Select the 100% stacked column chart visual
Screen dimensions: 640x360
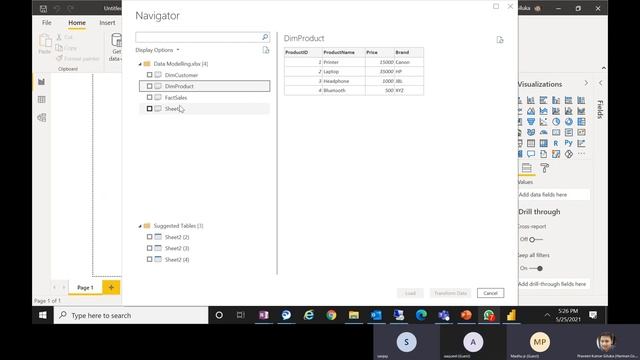pos(581,100)
